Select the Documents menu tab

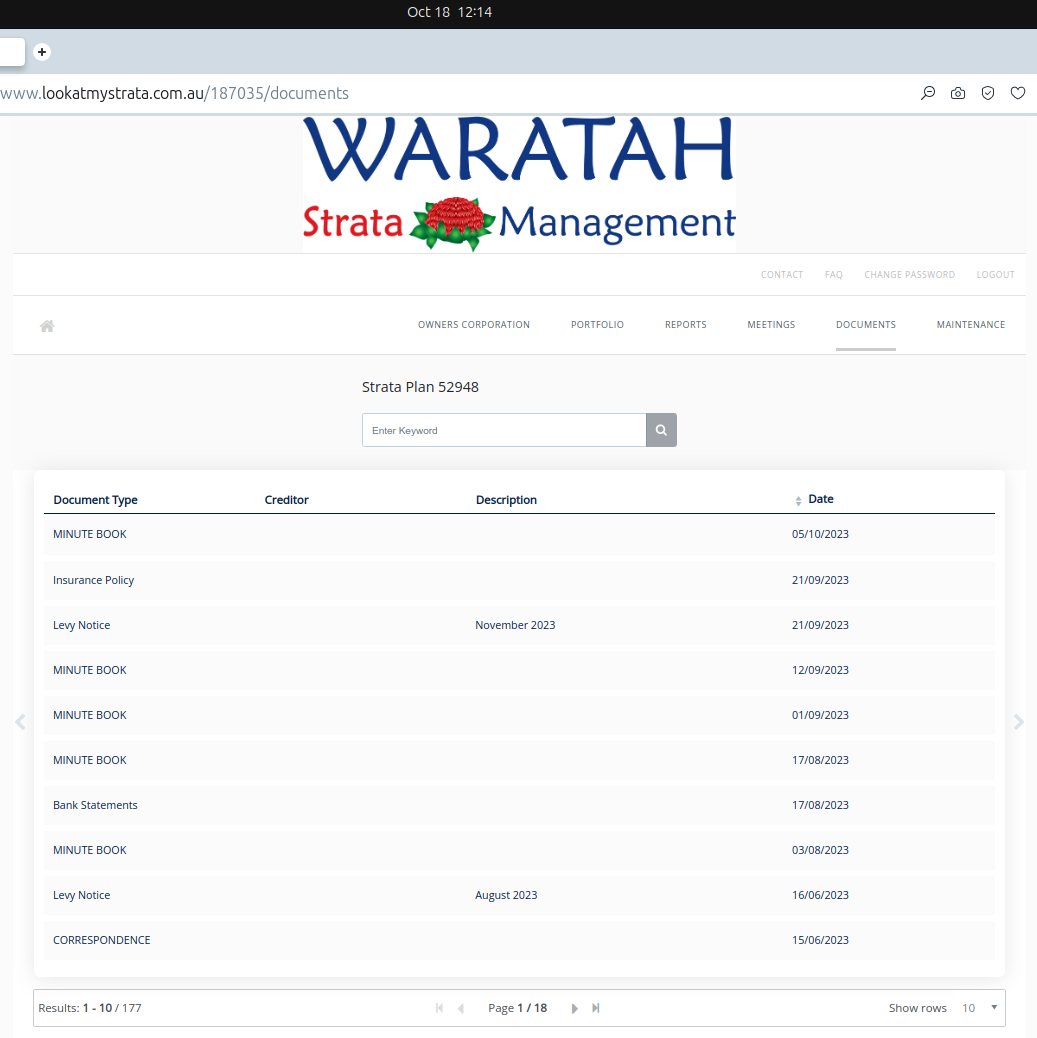(865, 324)
